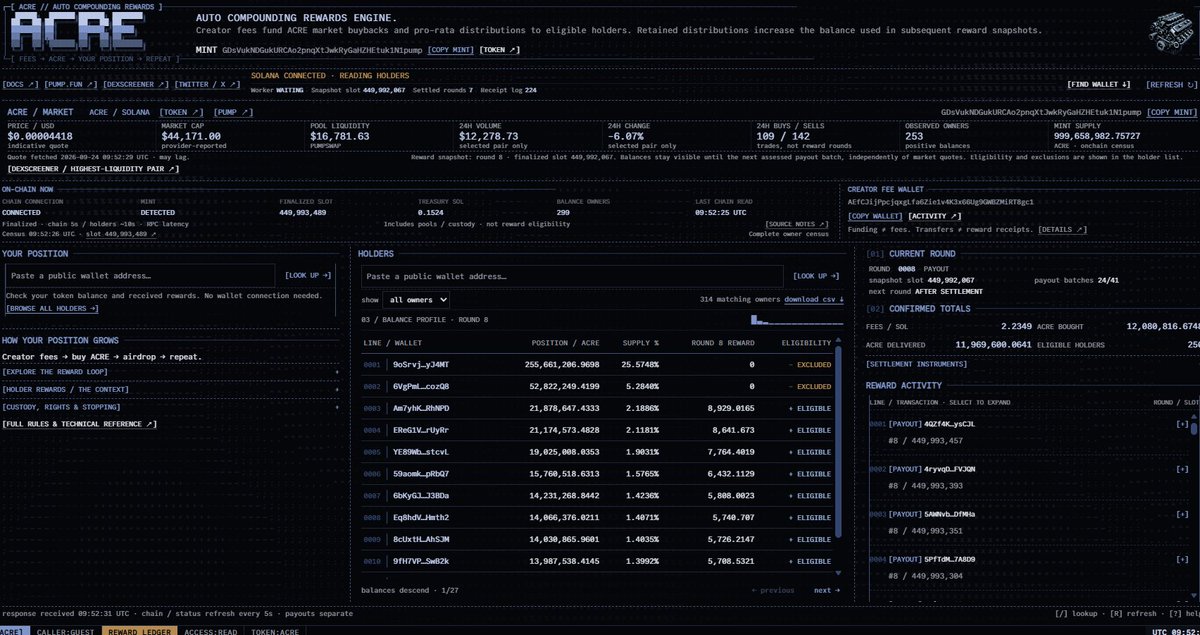This screenshot has height=635, width=1200.
Task: Click download csv link
Action: (814, 299)
